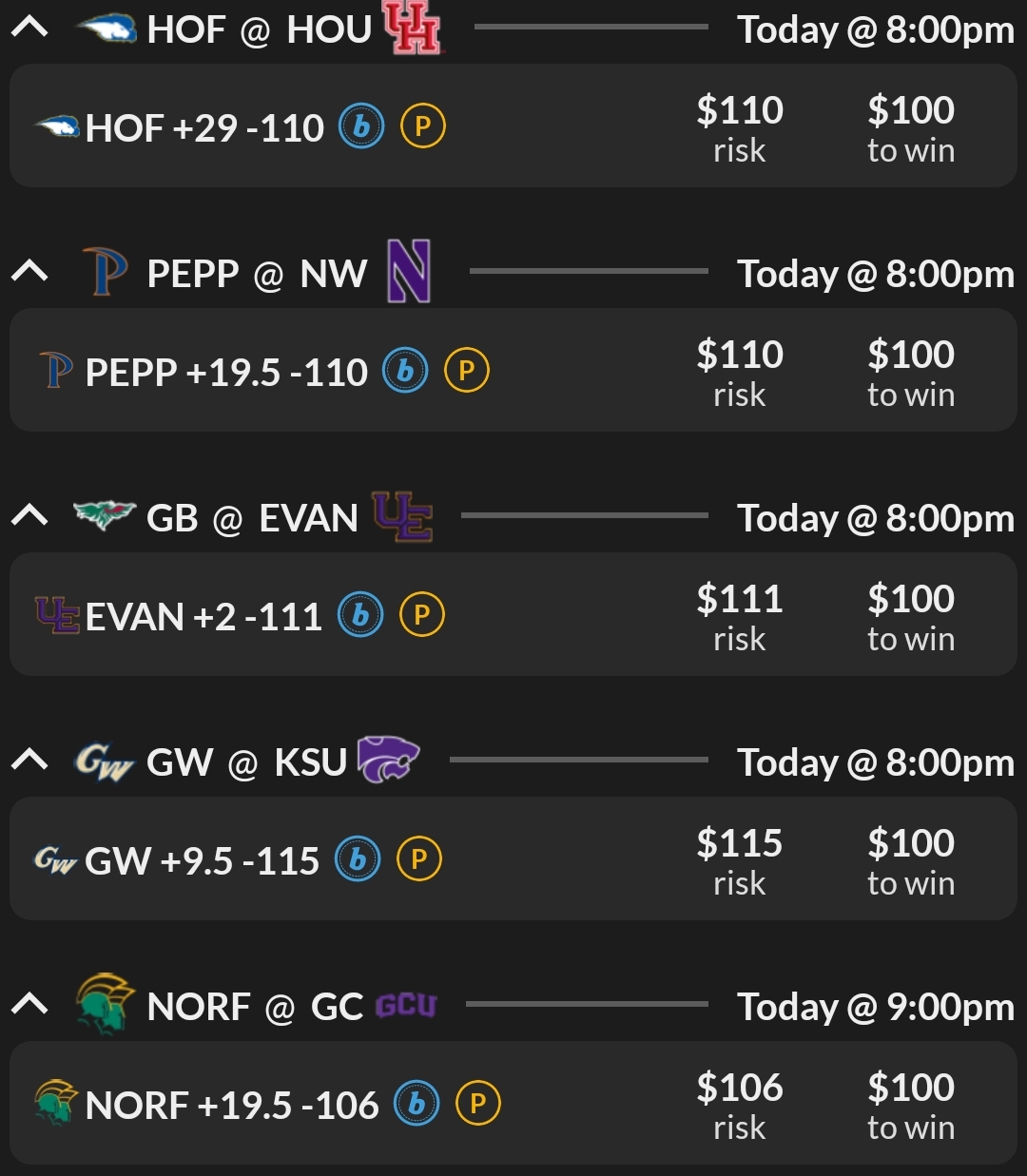Collapse the NORF @ GC game section
This screenshot has height=1176, width=1027.
coord(29,1006)
